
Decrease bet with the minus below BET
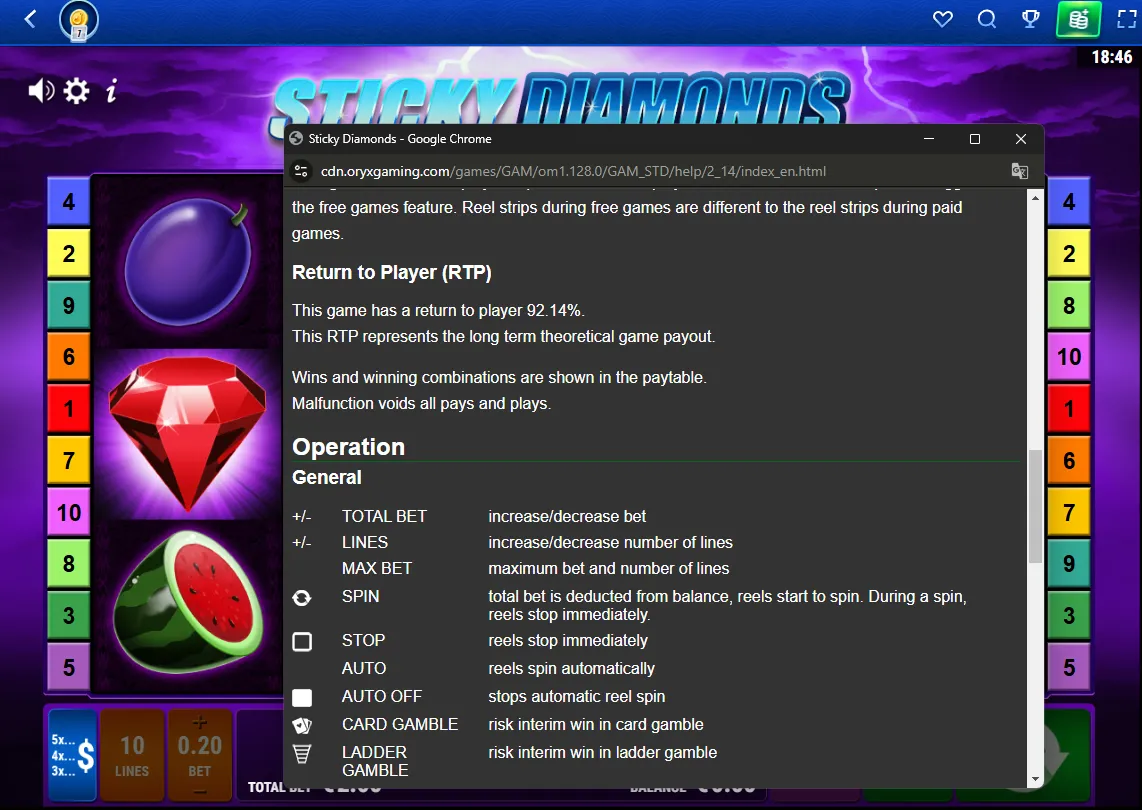coord(200,792)
